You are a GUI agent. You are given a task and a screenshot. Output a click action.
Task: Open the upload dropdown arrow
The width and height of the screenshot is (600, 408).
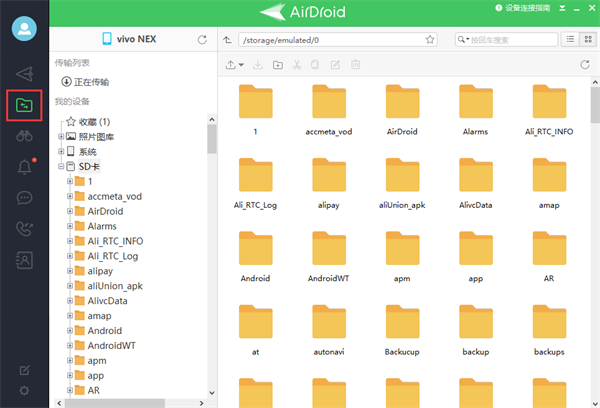coord(241,65)
